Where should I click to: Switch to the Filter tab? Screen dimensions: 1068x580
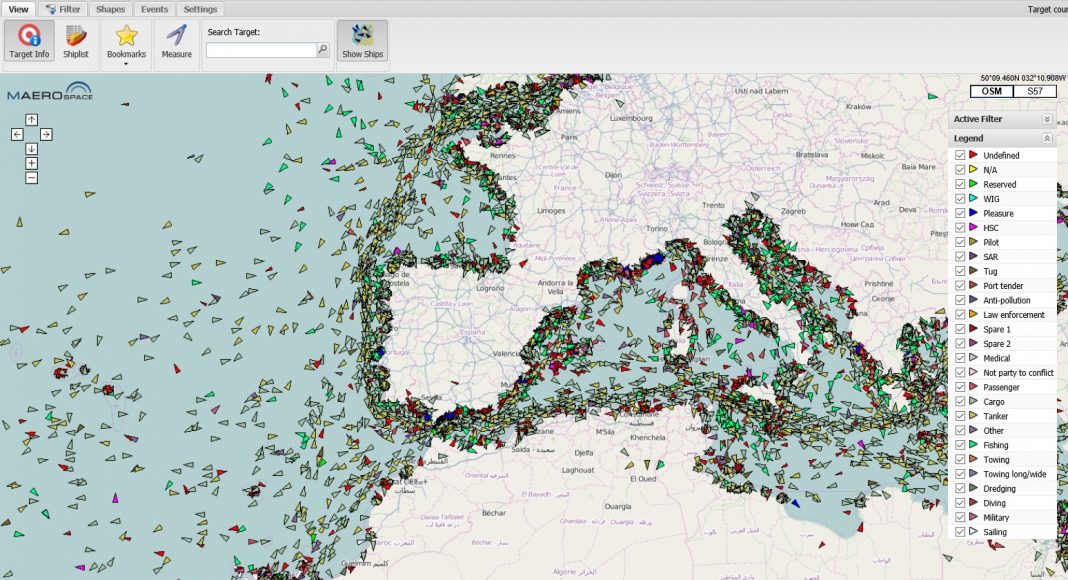pos(64,9)
